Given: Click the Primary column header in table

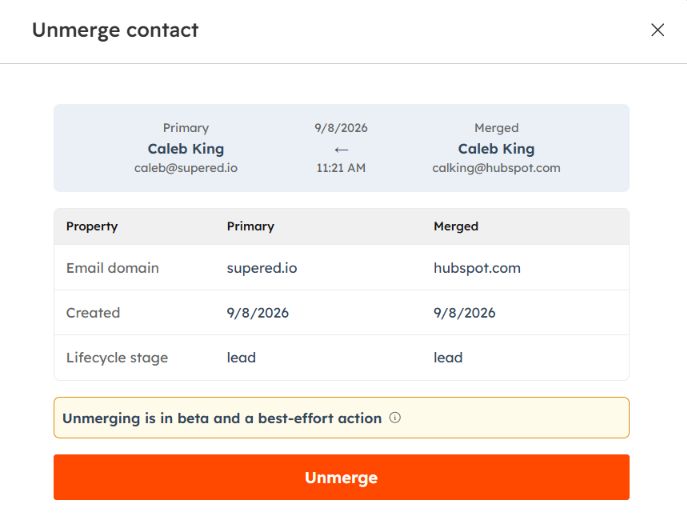Looking at the screenshot, I should click(x=250, y=226).
